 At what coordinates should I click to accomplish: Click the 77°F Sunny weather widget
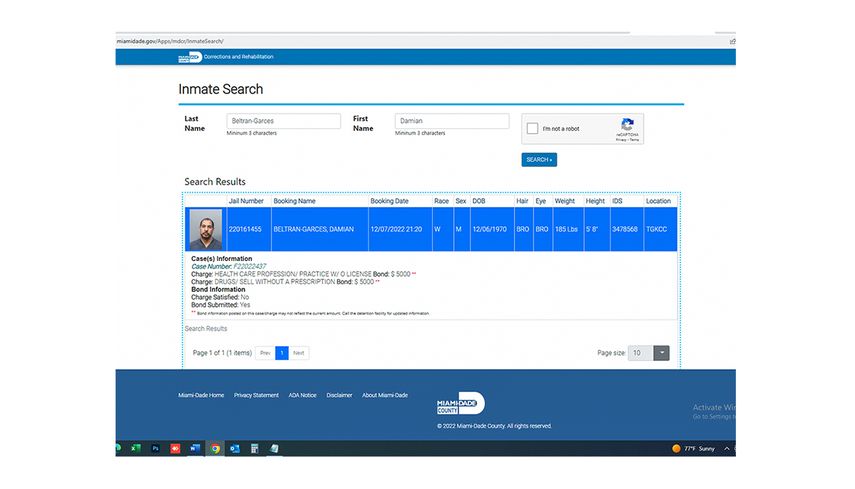693,449
